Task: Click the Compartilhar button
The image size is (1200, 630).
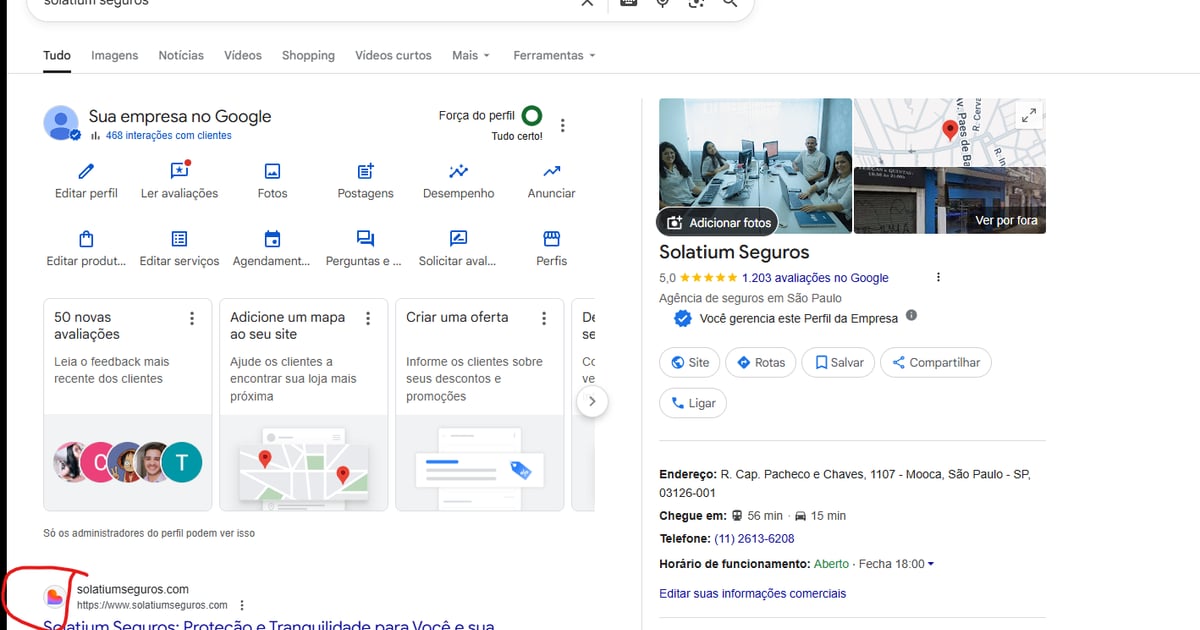Action: (x=936, y=362)
